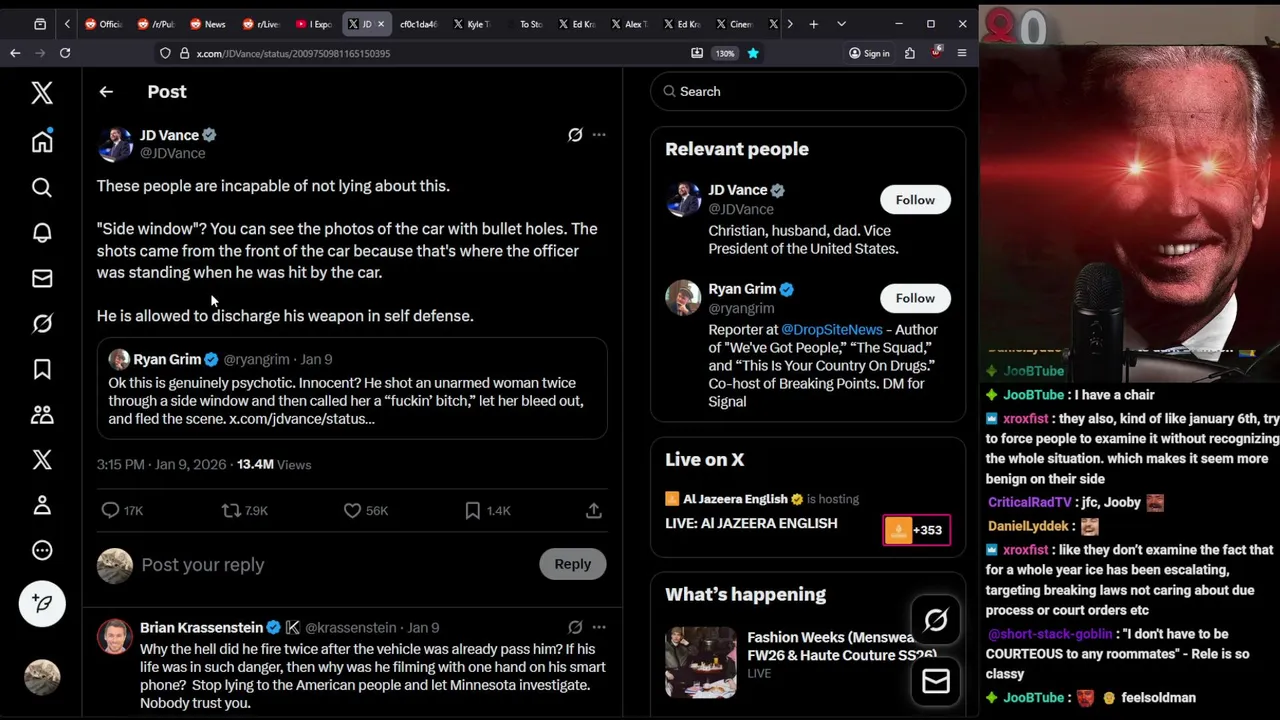Reply to JD Vance's post (17K)
Image resolution: width=1280 pixels, height=720 pixels.
pos(122,510)
